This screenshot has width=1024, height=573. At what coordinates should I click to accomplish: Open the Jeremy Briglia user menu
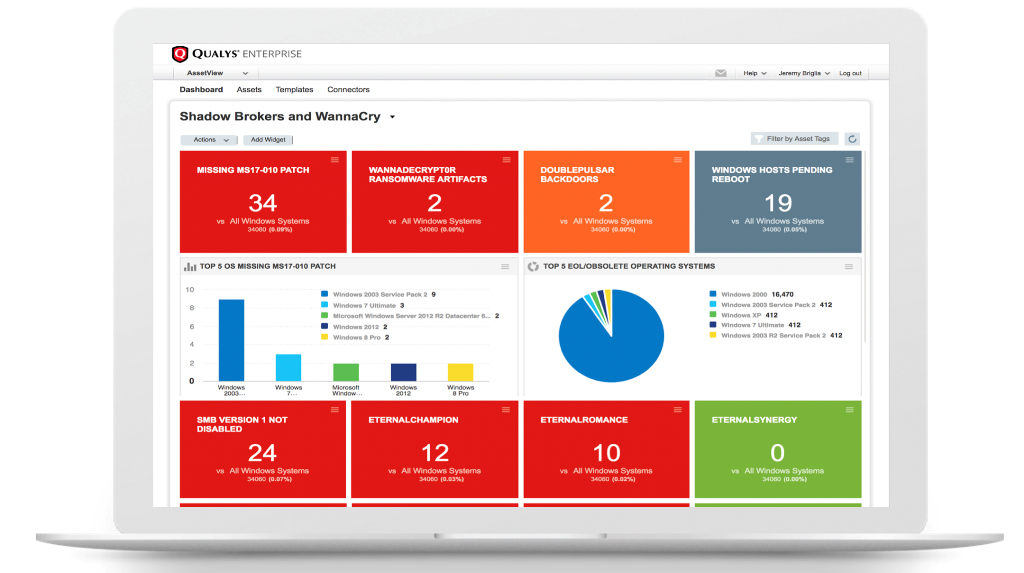point(804,73)
